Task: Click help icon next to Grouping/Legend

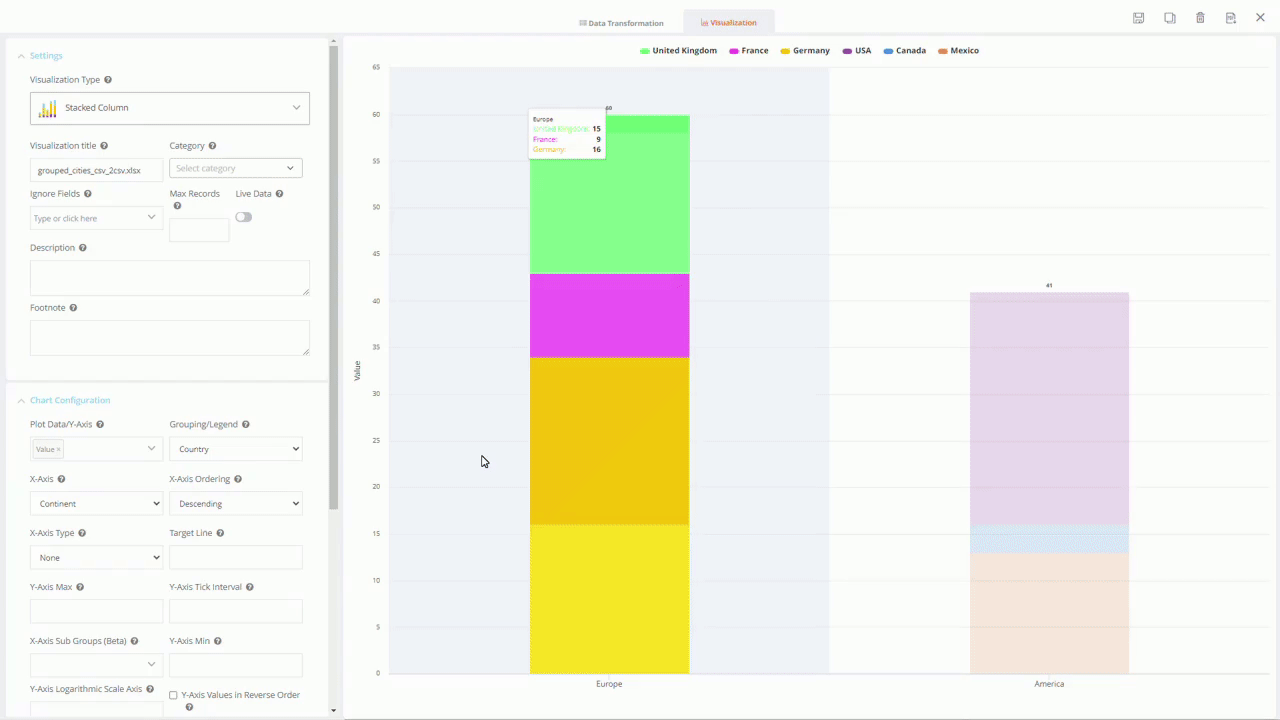Action: click(x=246, y=425)
